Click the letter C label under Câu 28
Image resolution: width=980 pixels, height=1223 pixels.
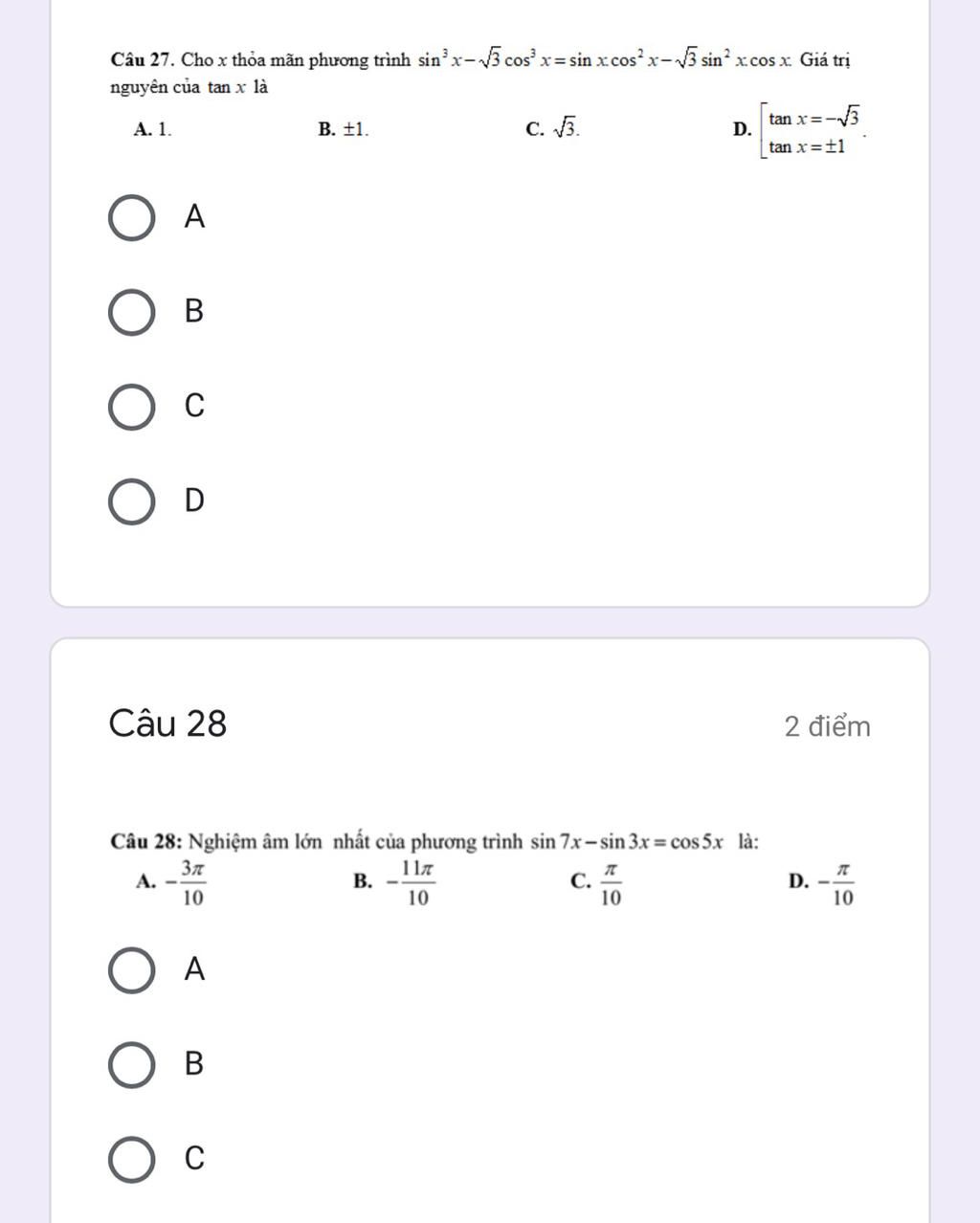point(194,1158)
